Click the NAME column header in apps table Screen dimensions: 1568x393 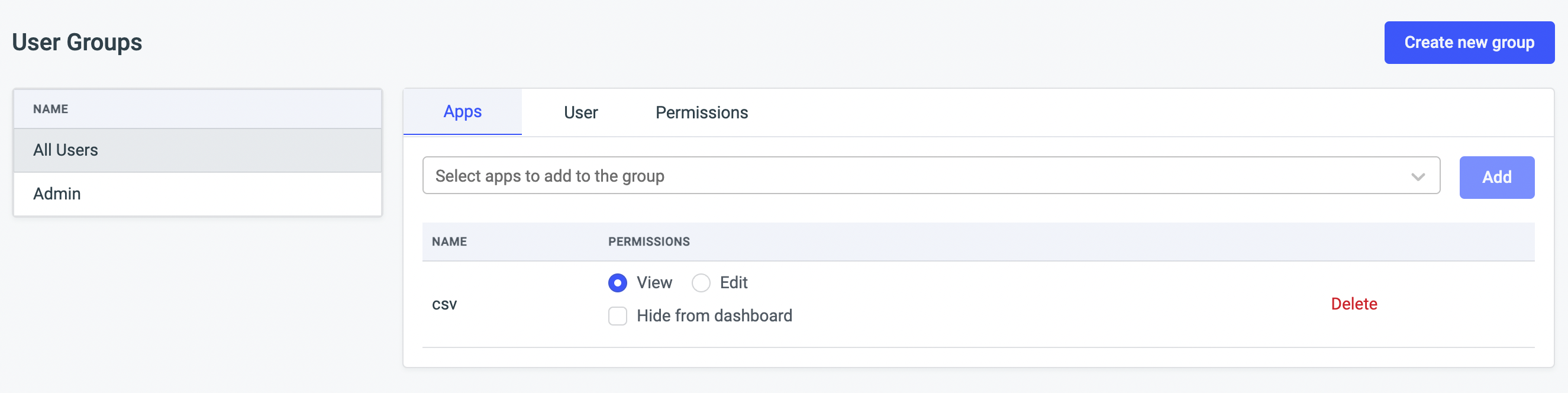449,242
